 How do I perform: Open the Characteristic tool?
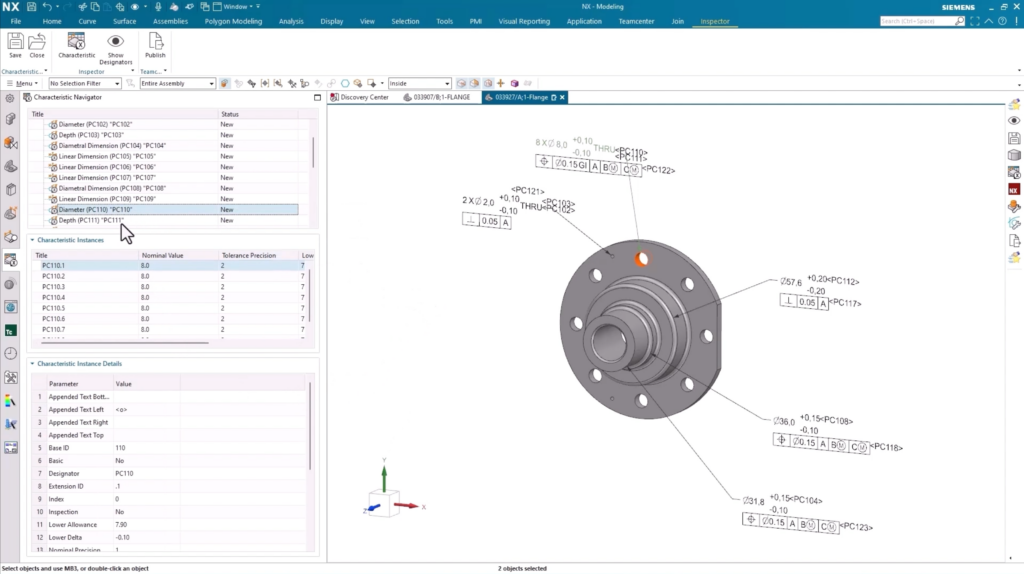pyautogui.click(x=76, y=42)
